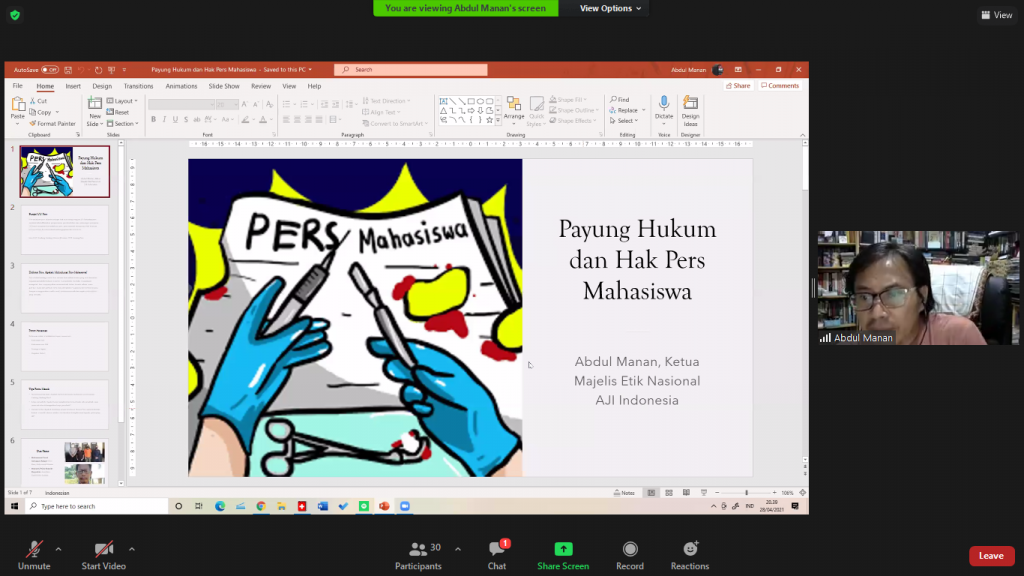Screen dimensions: 1024x576
Task: Adjust the zoom slider in status bar
Action: click(746, 493)
